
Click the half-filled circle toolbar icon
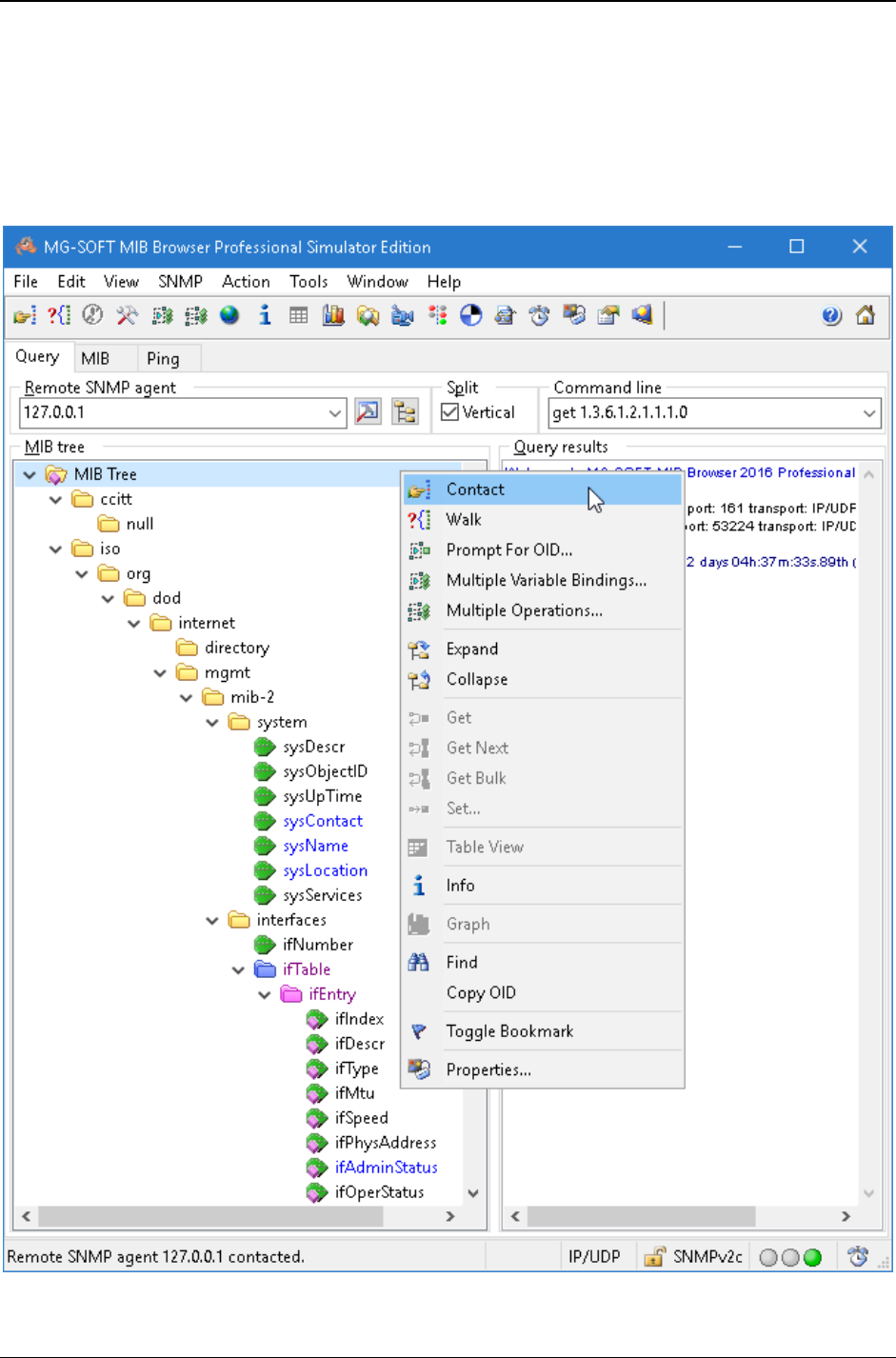pyautogui.click(x=471, y=316)
